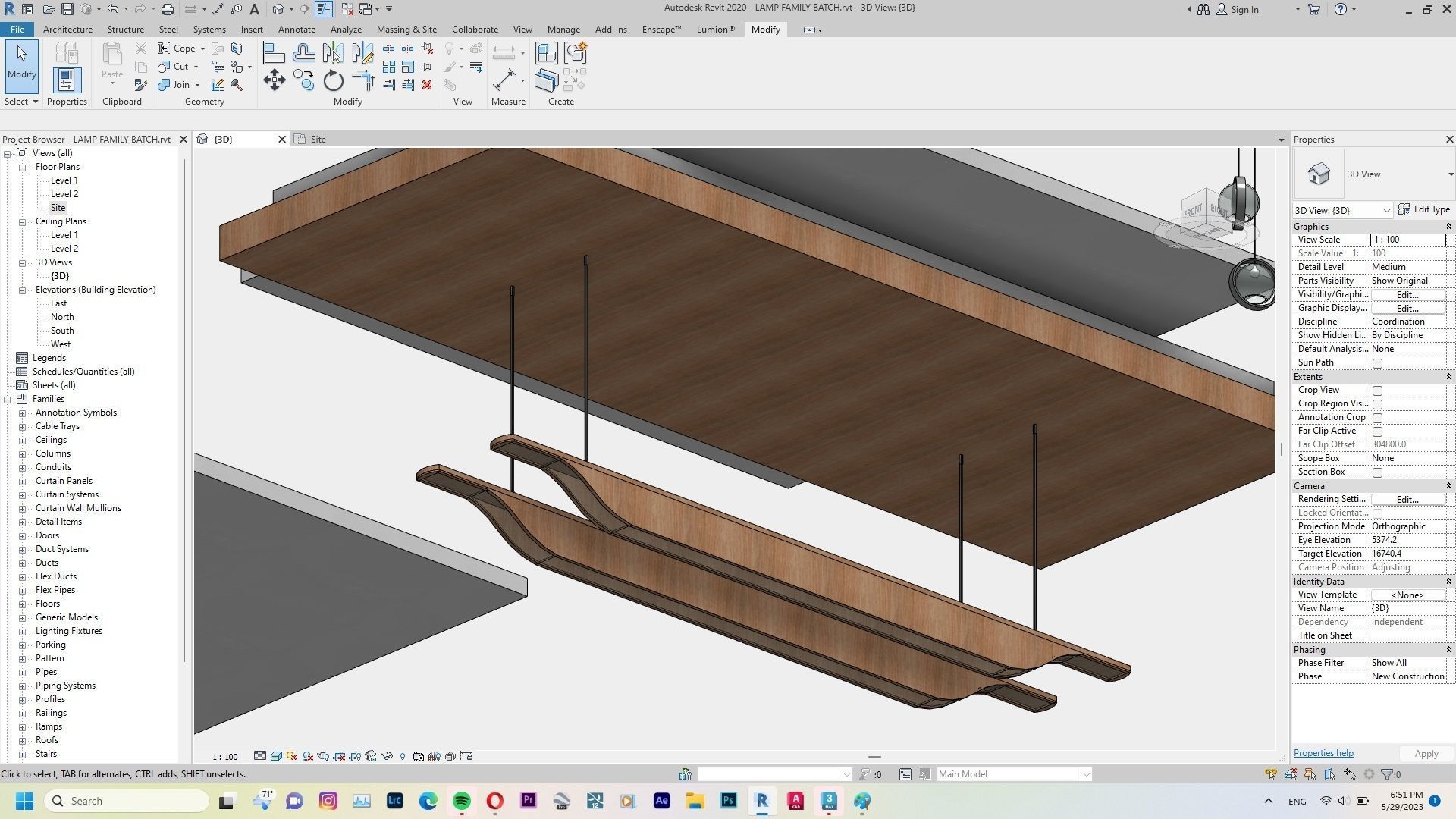The image size is (1456, 819).
Task: Select the Mirror - Pick Axis tool
Action: (x=333, y=53)
